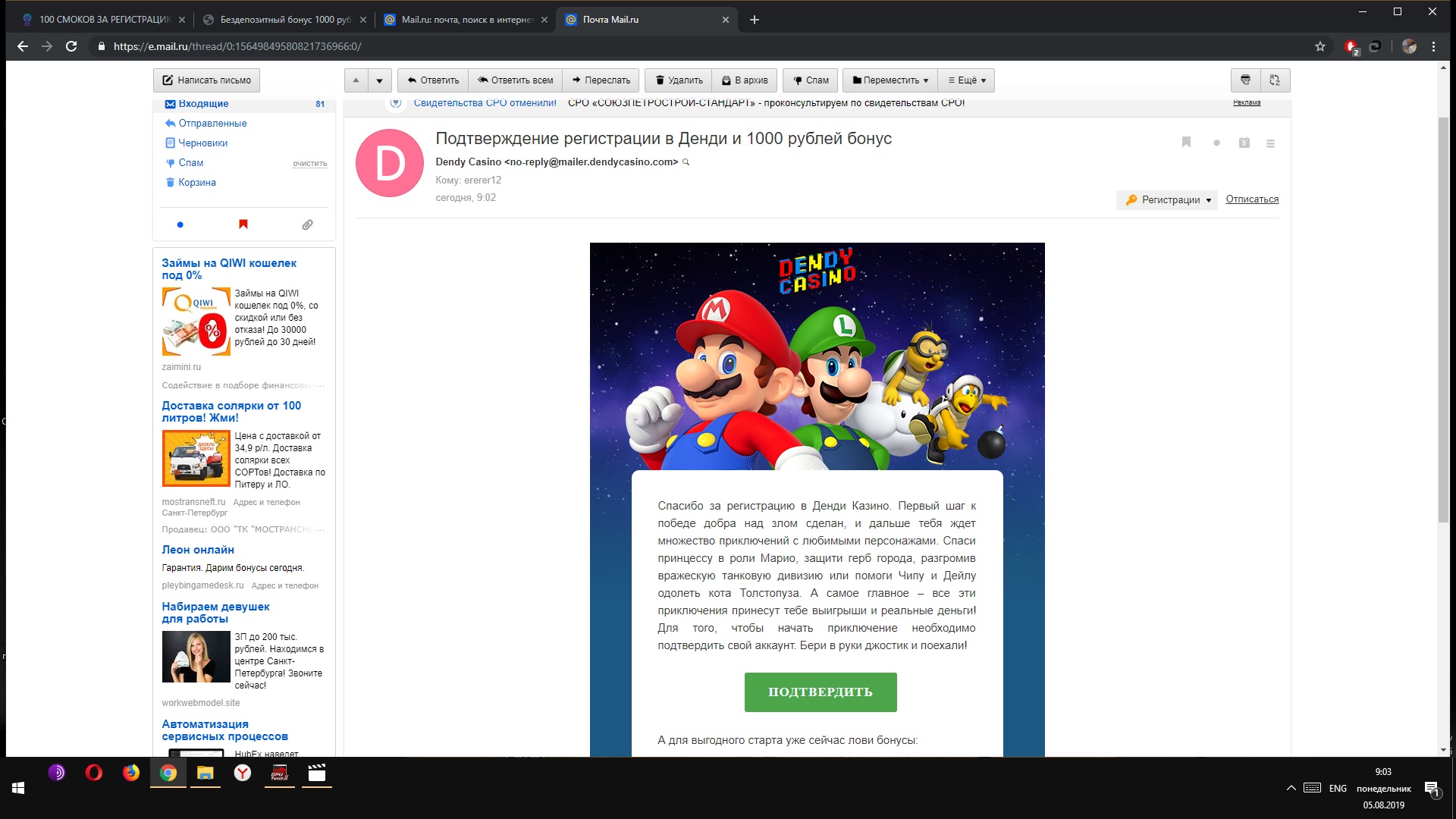1456x819 pixels.
Task: Click Ответить reply button
Action: click(x=433, y=80)
